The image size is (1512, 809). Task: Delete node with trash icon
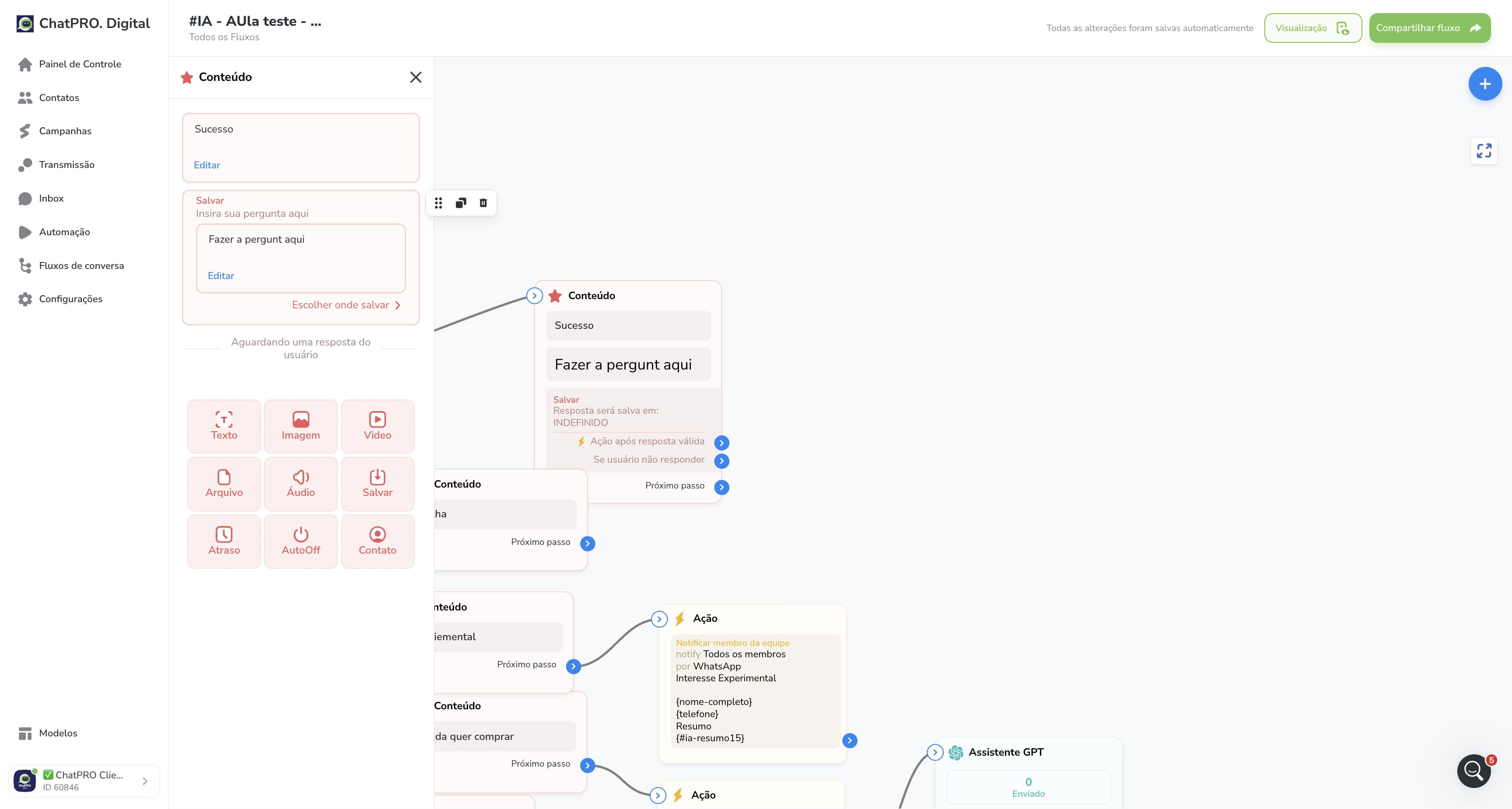[483, 203]
